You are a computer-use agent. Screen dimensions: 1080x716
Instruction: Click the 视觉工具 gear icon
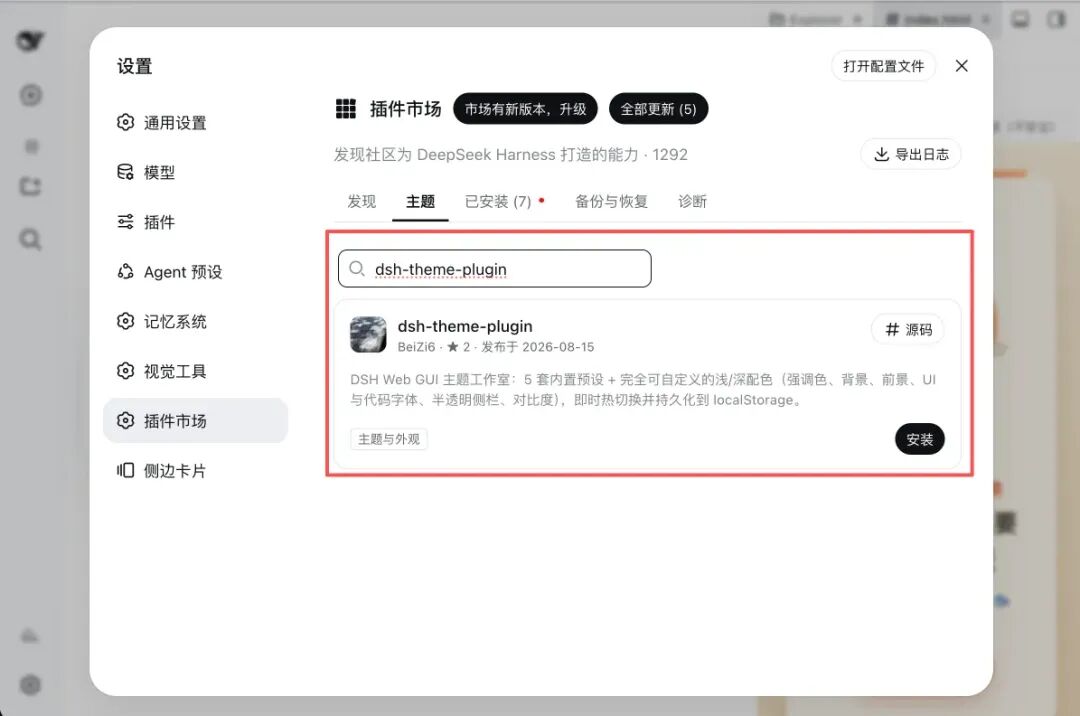click(x=125, y=371)
